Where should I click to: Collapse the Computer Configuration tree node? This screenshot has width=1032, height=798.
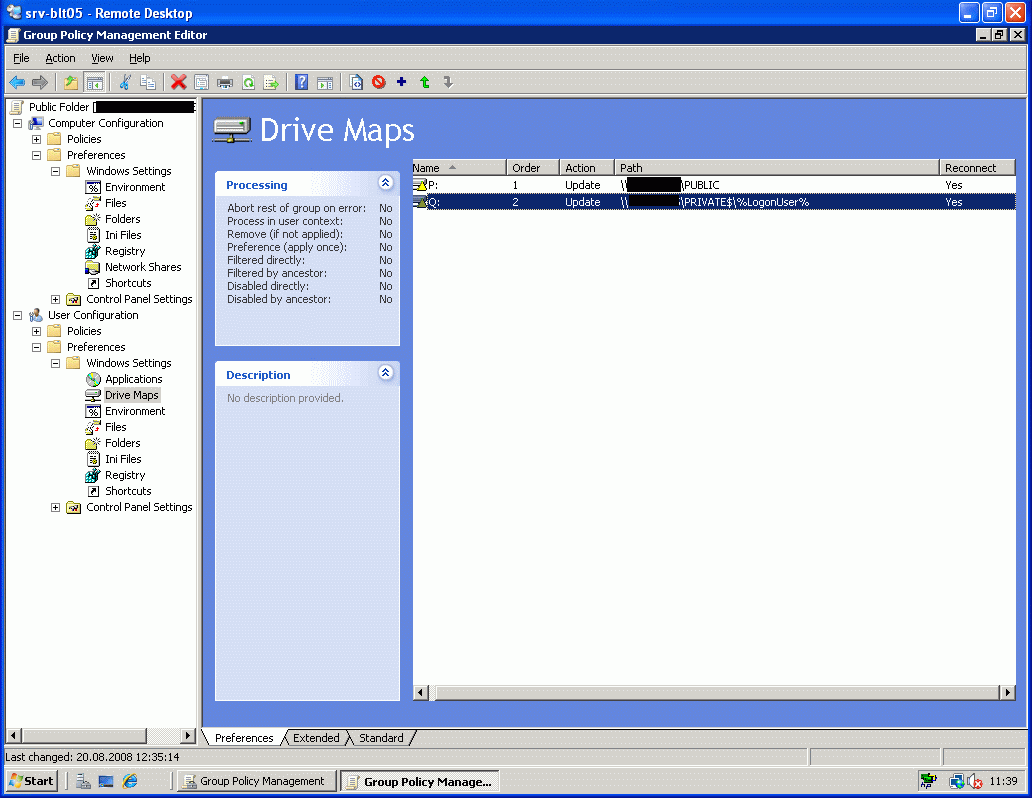click(x=18, y=123)
